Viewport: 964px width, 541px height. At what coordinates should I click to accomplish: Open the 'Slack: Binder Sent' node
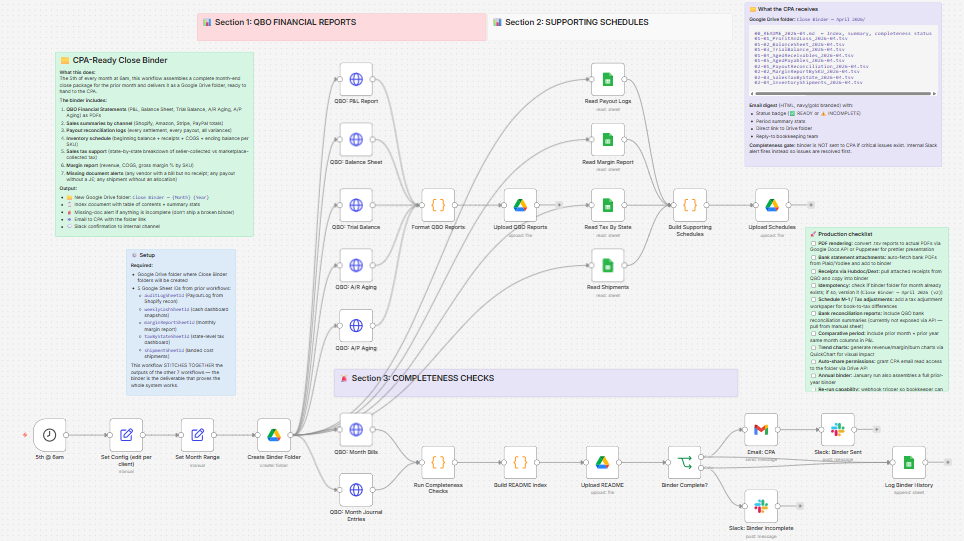[x=837, y=429]
